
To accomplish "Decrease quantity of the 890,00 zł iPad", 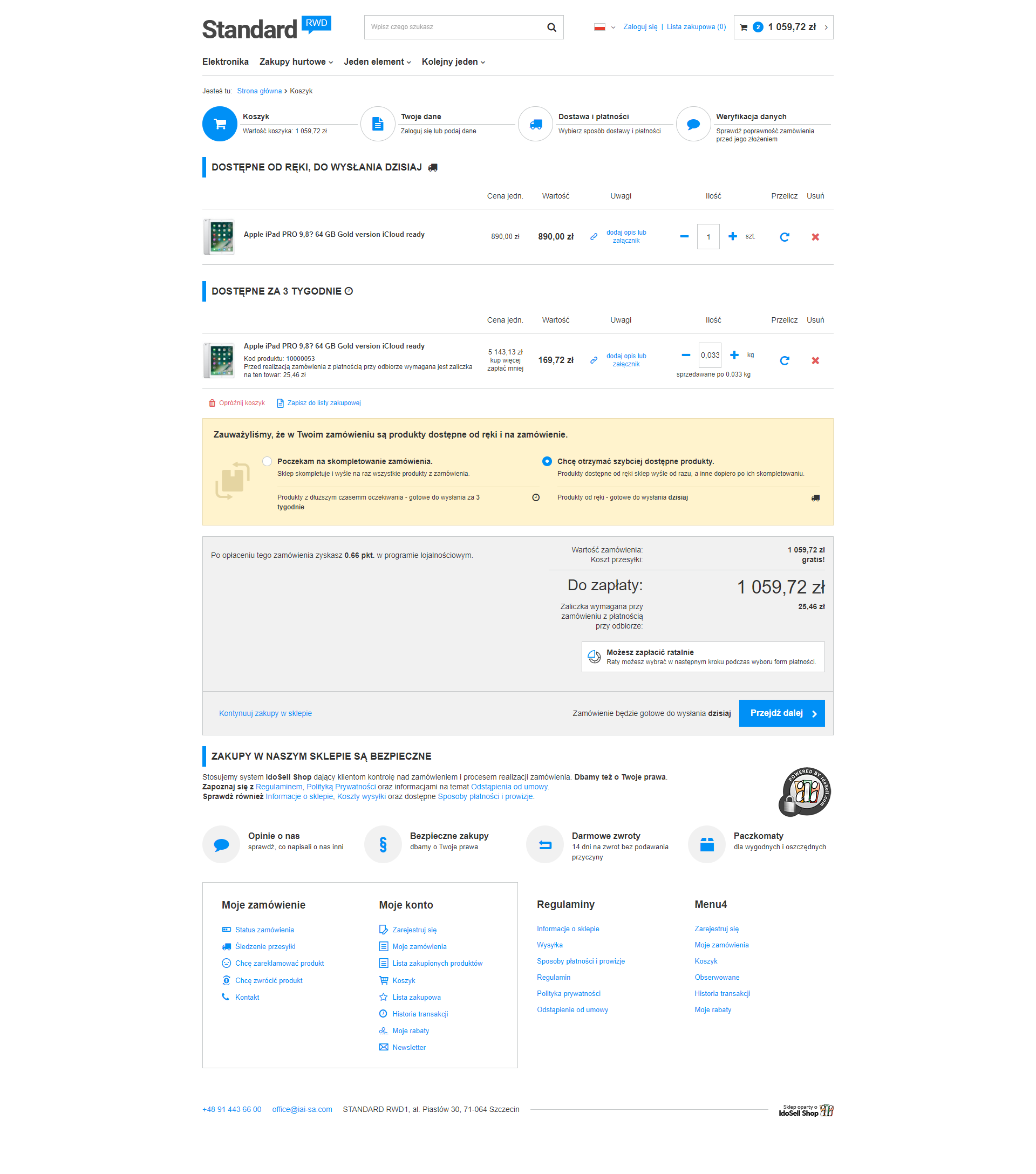I will (684, 237).
